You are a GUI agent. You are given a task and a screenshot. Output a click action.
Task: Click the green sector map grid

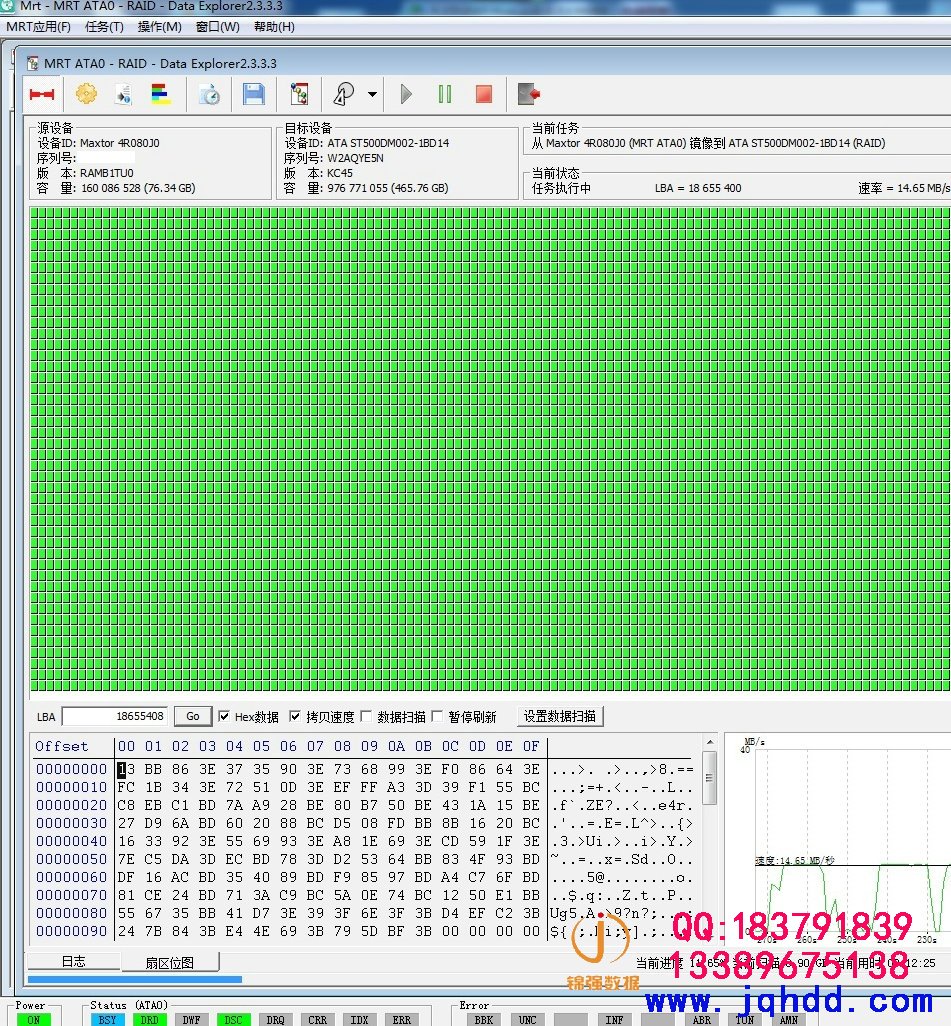490,449
